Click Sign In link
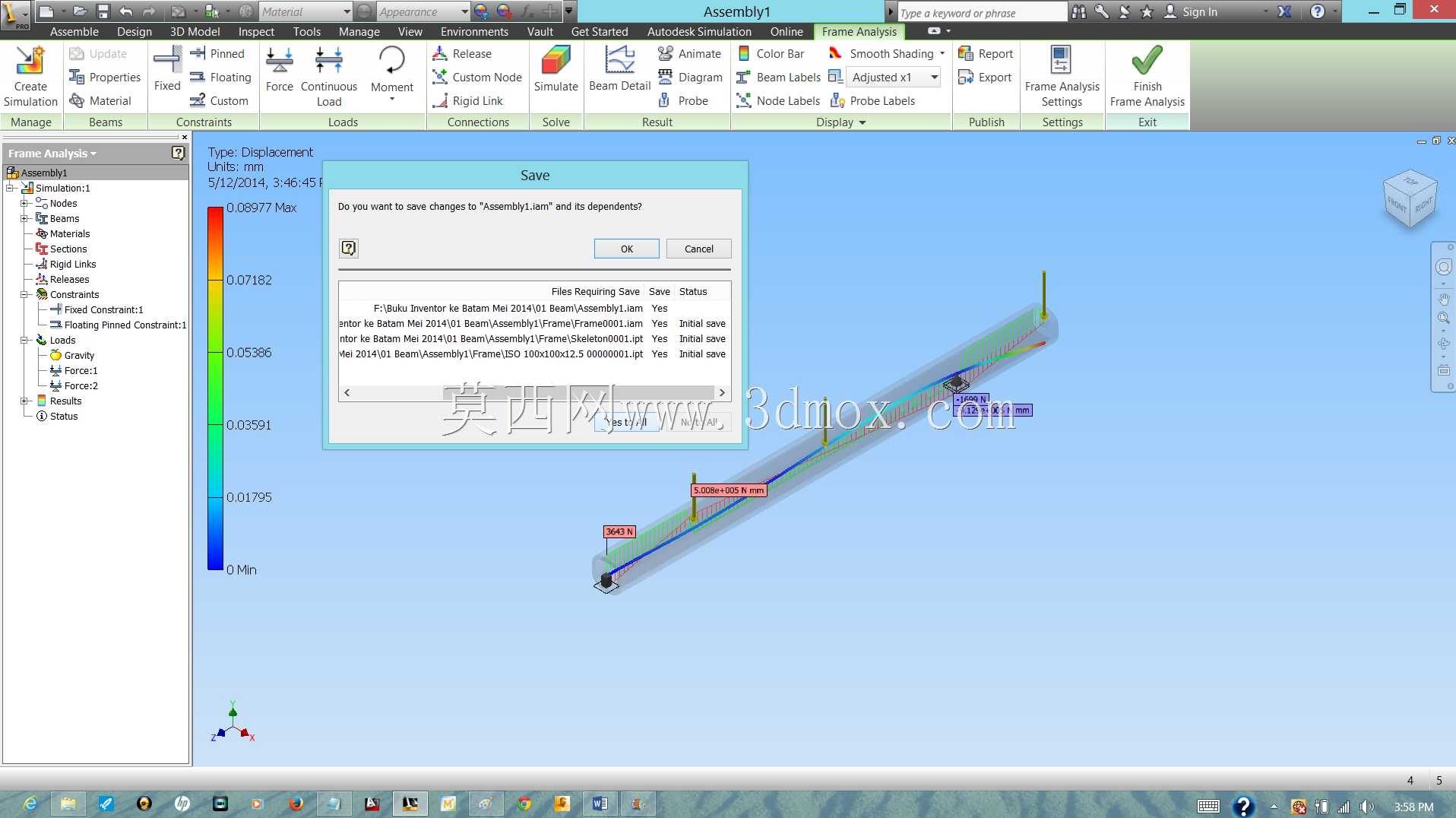Viewport: 1456px width, 818px height. 1191,11
